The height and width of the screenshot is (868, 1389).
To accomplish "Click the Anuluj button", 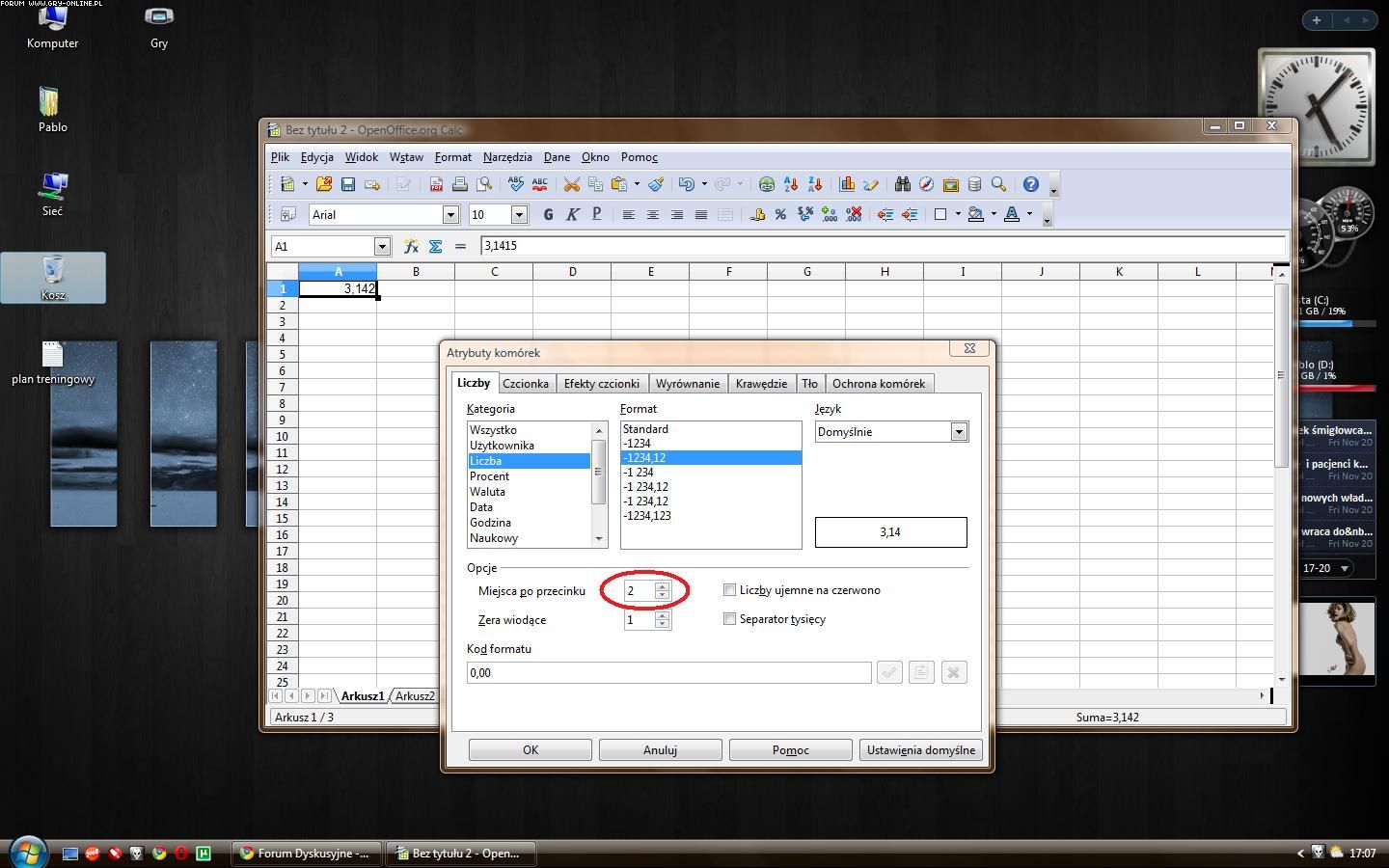I will (x=660, y=750).
